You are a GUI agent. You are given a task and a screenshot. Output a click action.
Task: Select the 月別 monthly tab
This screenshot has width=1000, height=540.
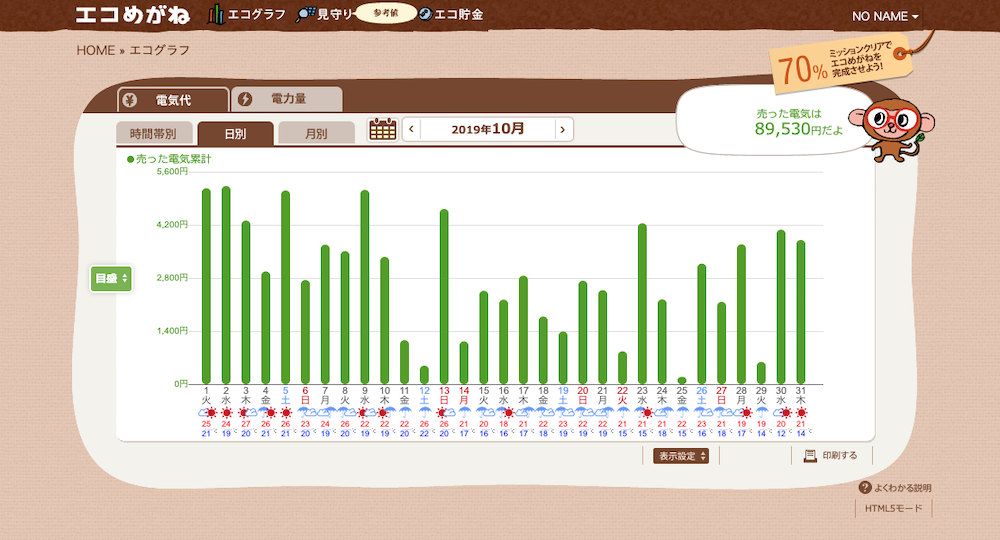[x=316, y=133]
